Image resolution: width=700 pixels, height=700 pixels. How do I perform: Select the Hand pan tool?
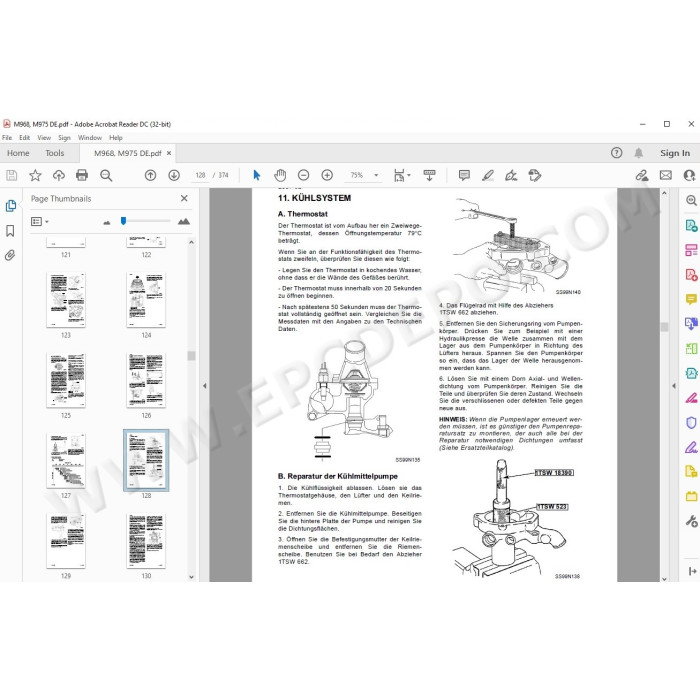(280, 175)
